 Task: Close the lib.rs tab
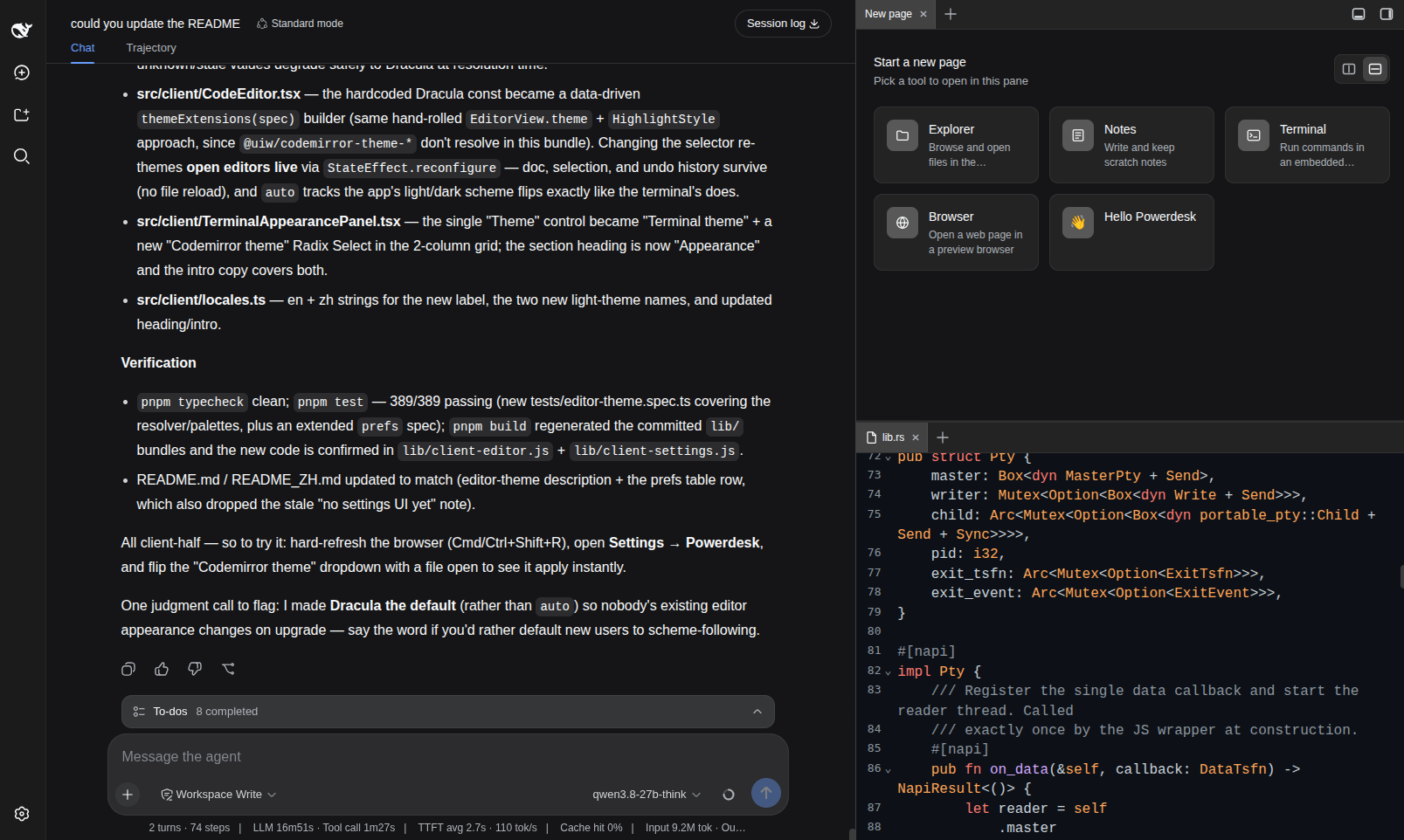[x=916, y=437]
